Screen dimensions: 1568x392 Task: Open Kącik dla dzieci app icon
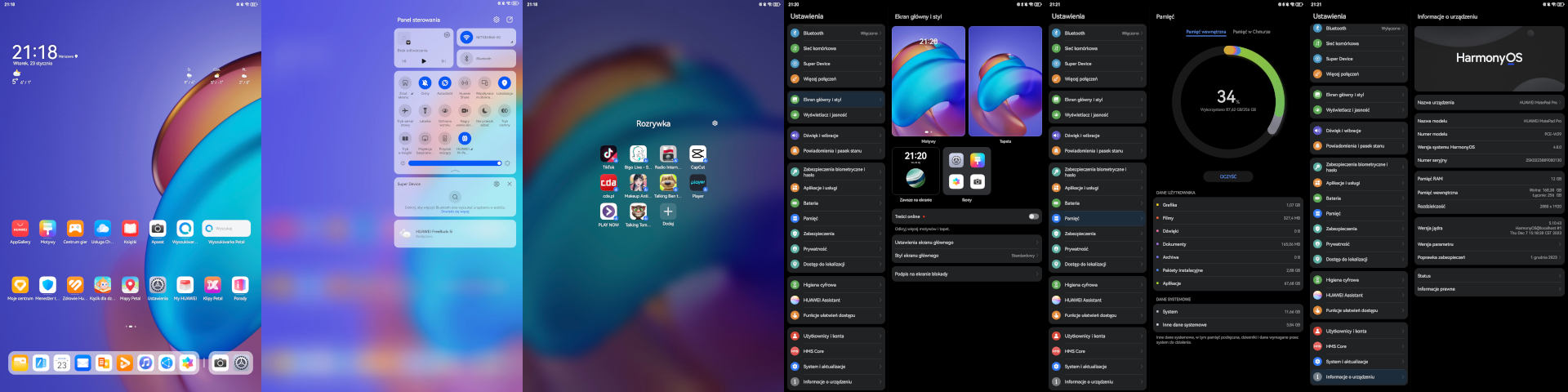pyautogui.click(x=102, y=285)
